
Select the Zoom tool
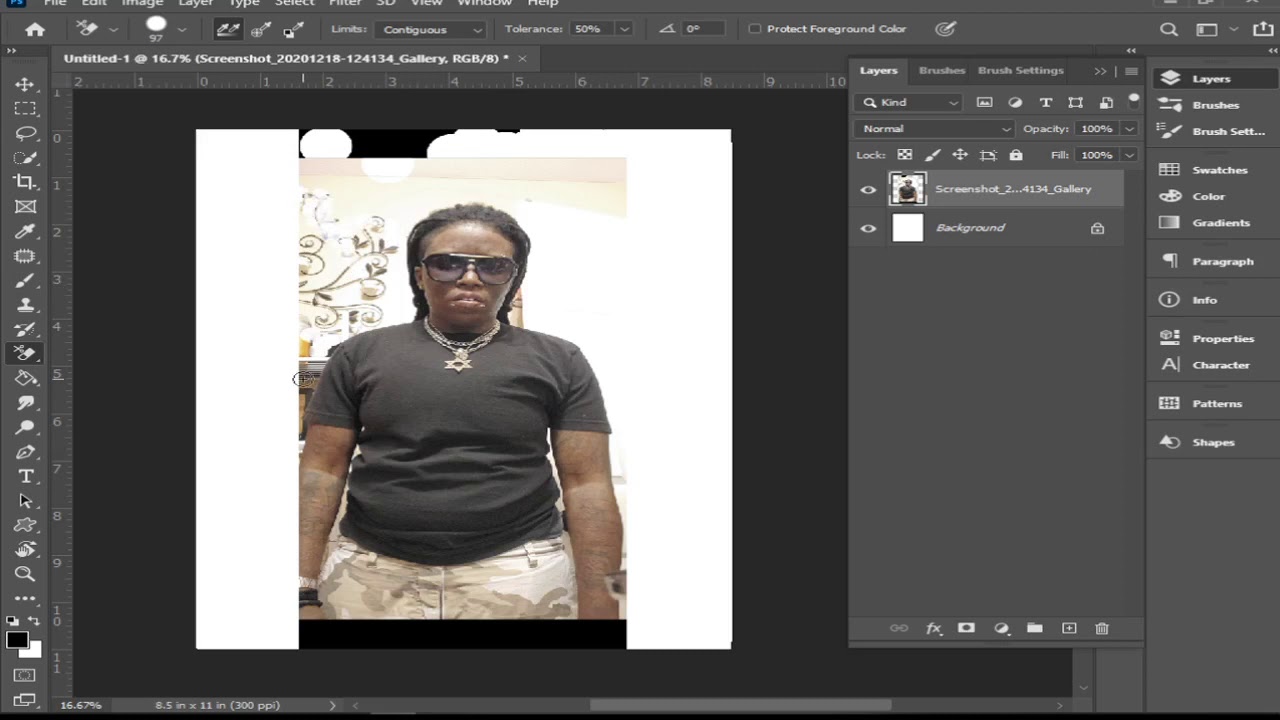pyautogui.click(x=25, y=574)
